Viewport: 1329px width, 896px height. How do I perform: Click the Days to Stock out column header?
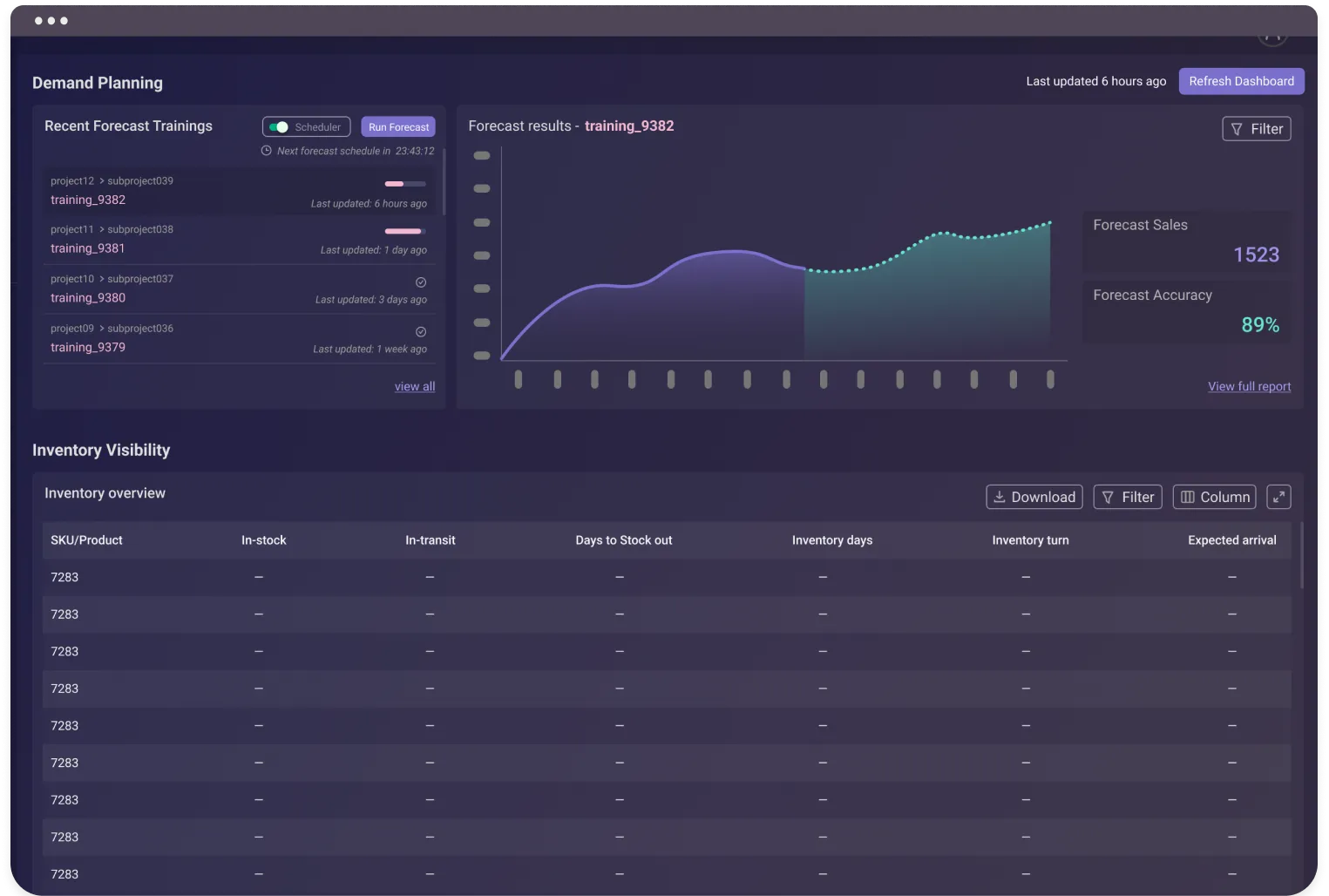[623, 540]
